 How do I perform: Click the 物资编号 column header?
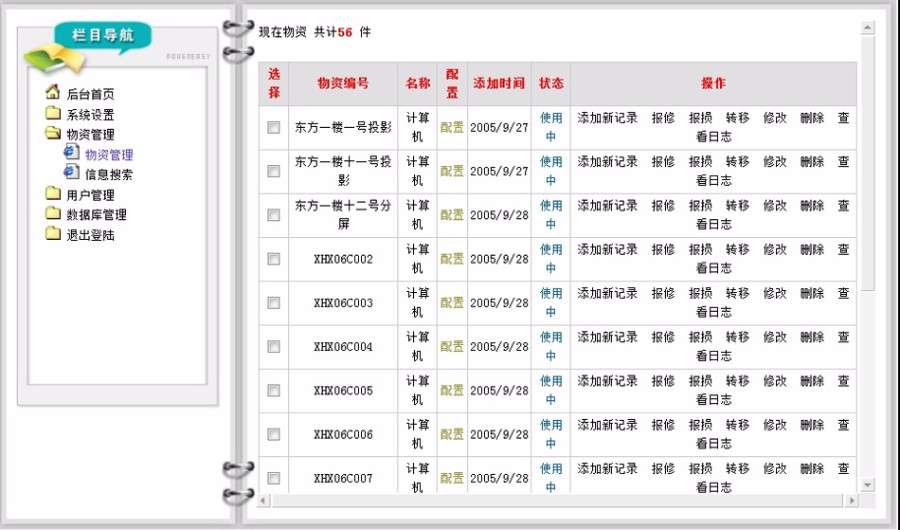(x=343, y=83)
